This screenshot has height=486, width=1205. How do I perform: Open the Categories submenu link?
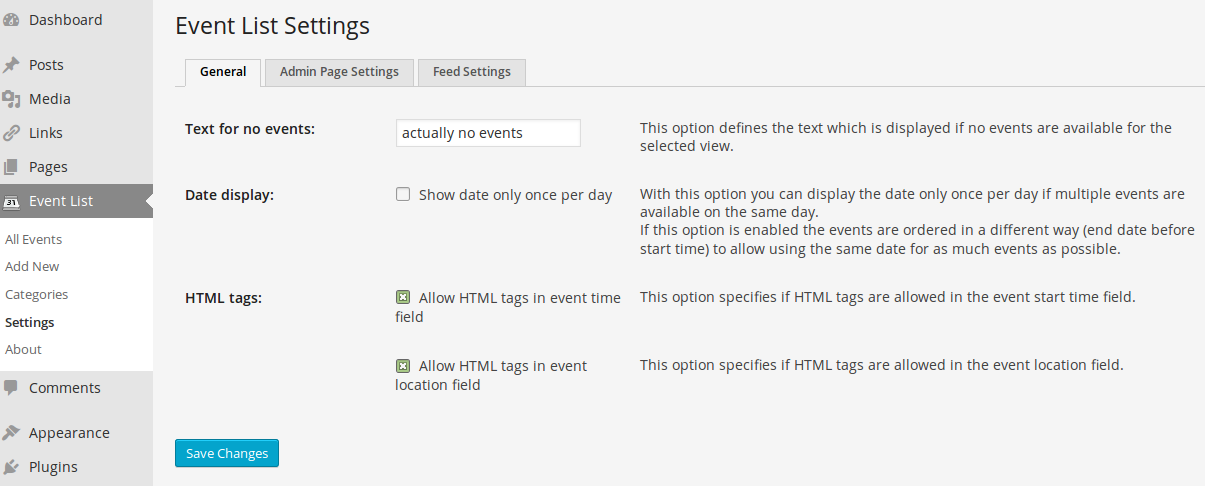pos(36,295)
